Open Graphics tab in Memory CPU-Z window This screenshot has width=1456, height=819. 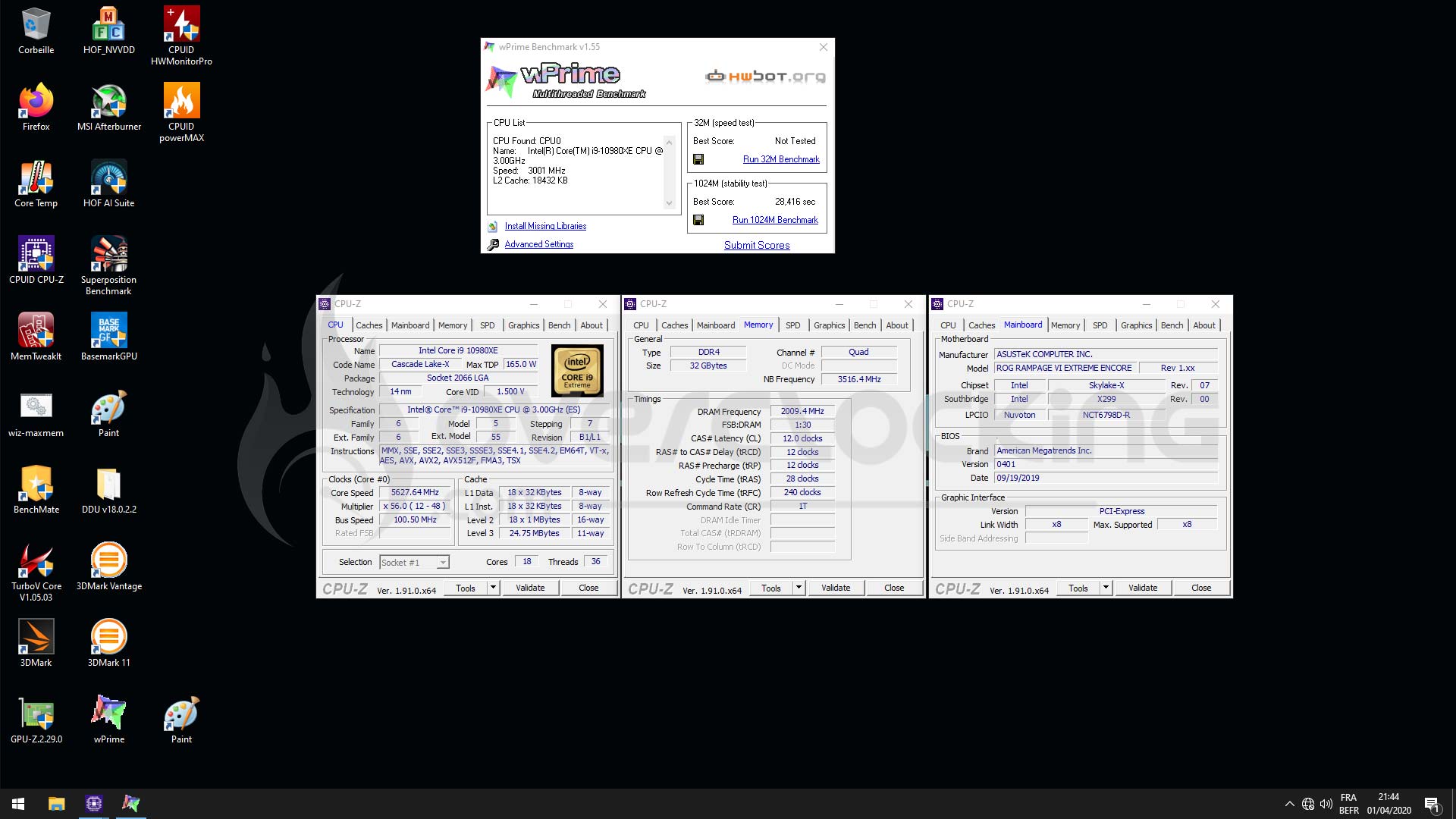point(830,325)
